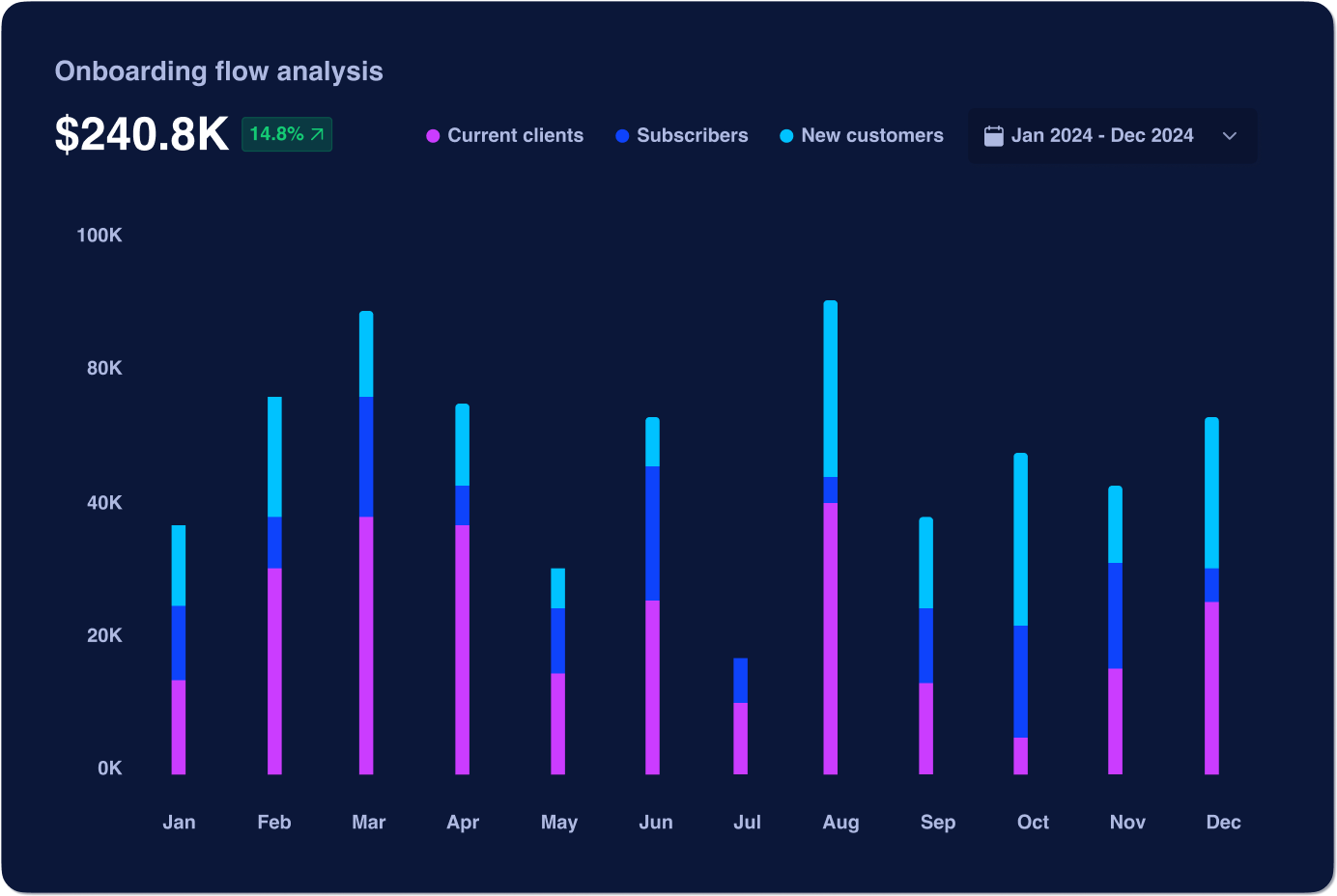Click the 20K y-axis label
This screenshot has width=1337, height=896.
tap(104, 635)
